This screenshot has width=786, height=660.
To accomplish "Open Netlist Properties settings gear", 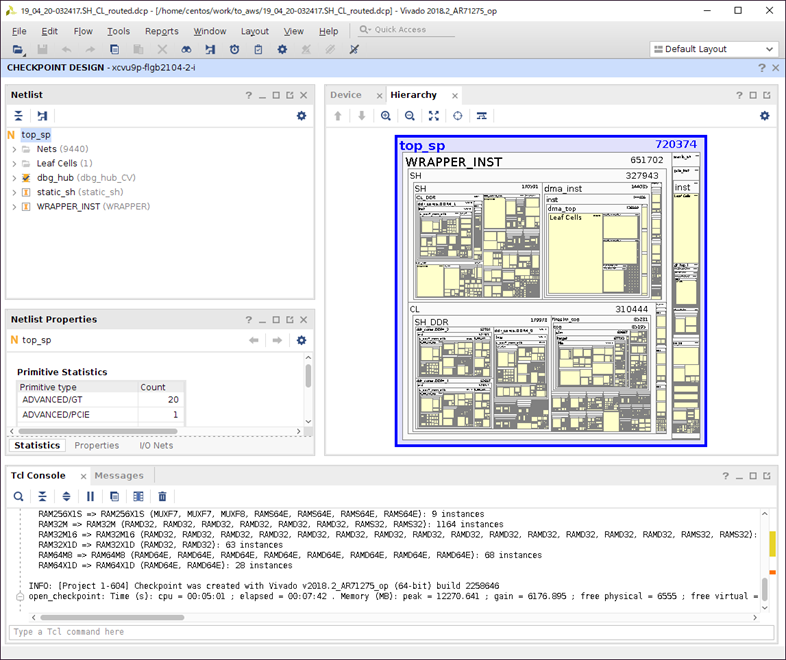I will point(301,340).
